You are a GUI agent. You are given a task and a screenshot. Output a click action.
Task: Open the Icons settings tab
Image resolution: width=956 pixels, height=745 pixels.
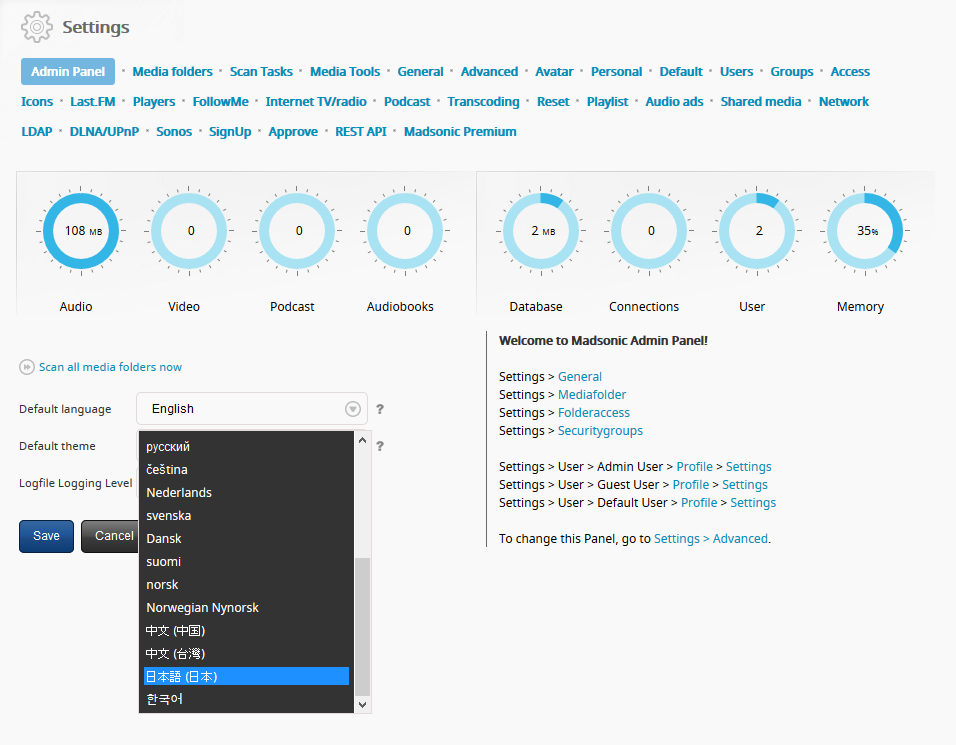point(37,101)
